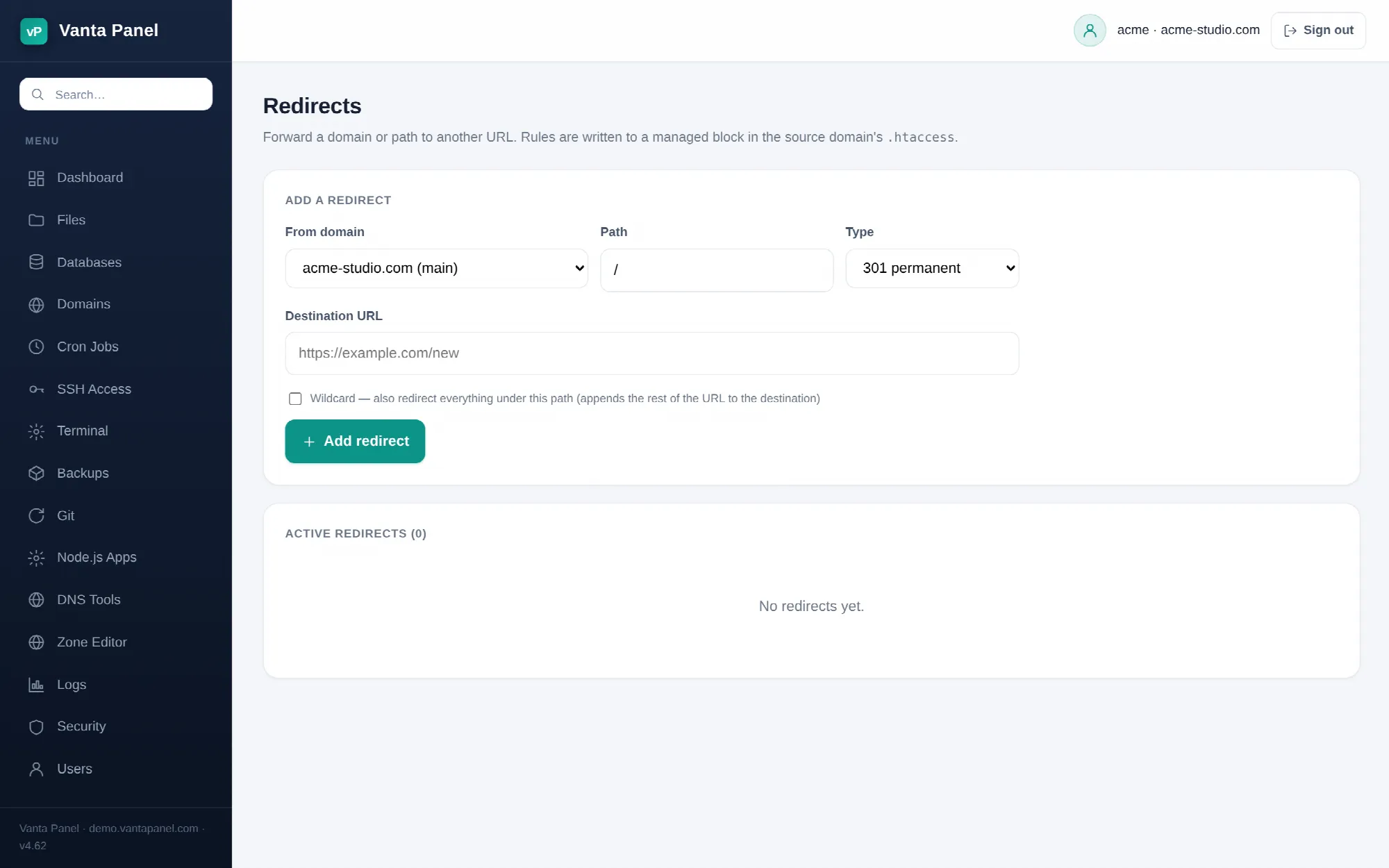Click the Security shield icon

36,727
